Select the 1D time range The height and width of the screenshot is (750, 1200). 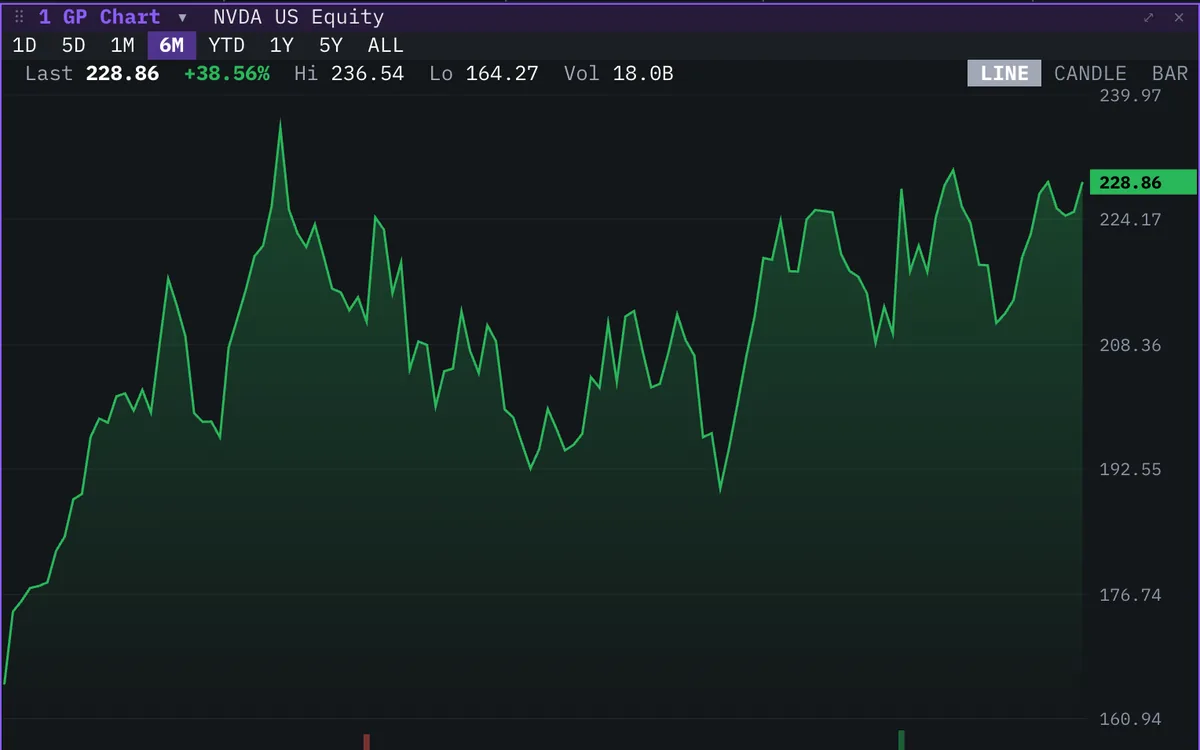tap(24, 45)
